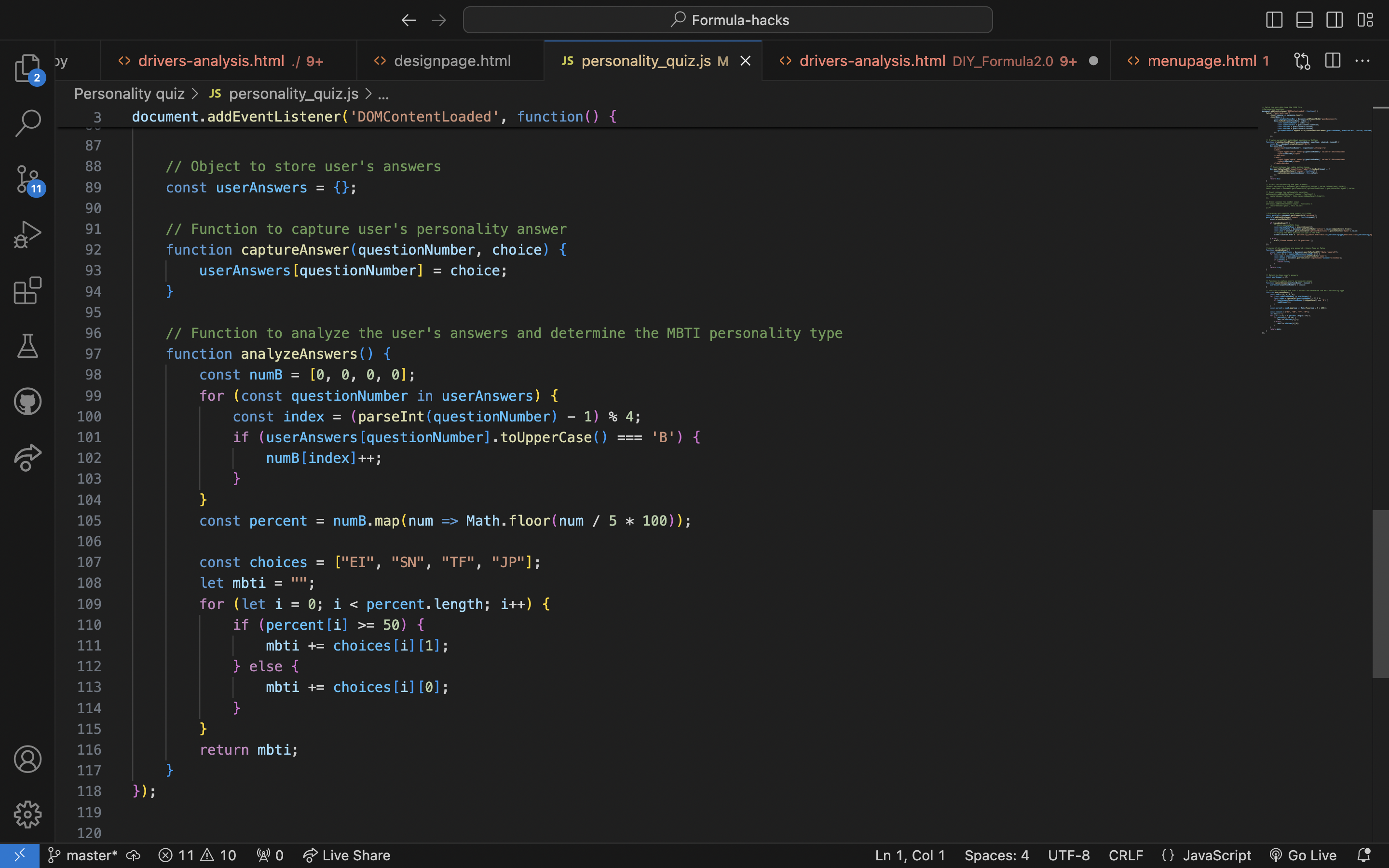Open the Search view

pos(27,123)
